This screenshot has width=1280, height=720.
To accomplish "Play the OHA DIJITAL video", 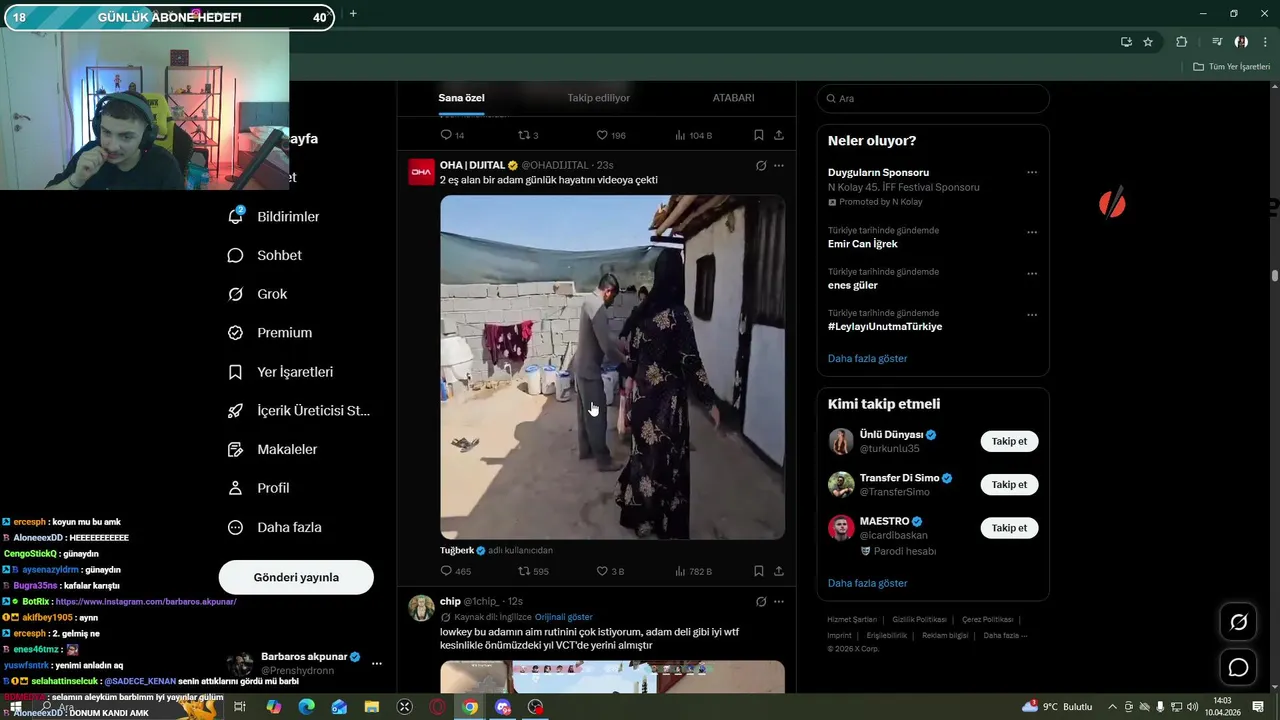I will [612, 367].
